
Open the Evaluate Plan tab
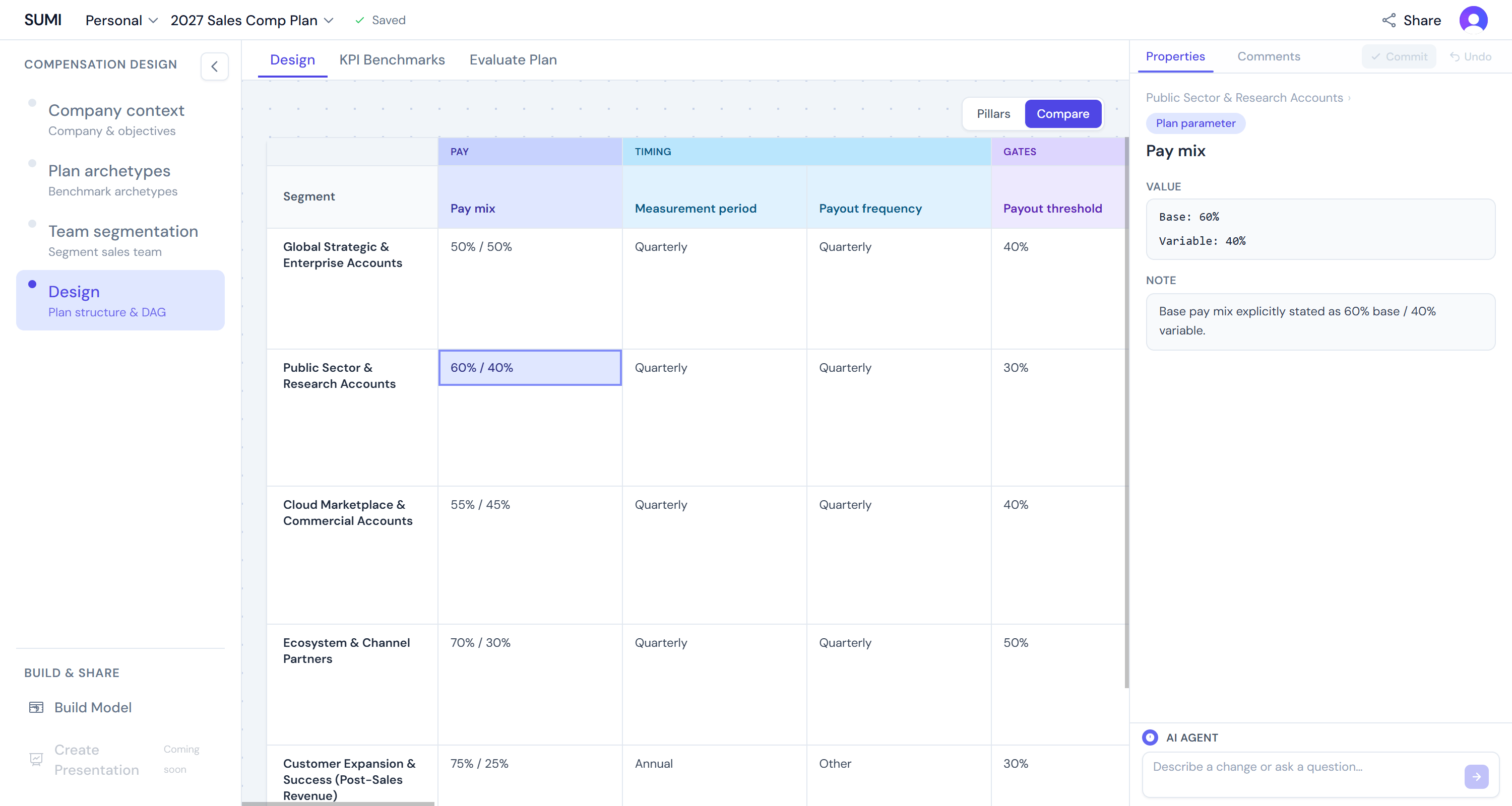click(x=513, y=60)
